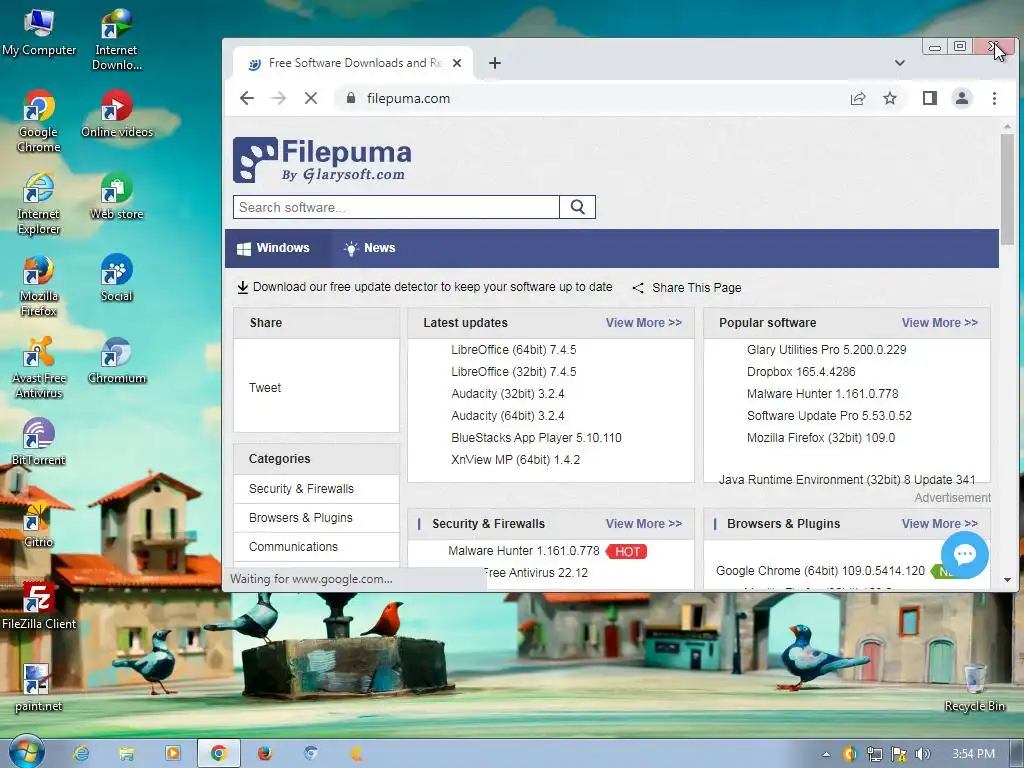The image size is (1024, 768).
Task: Open Glary Utilities Pro 5.200.0.229
Action: tap(826, 350)
